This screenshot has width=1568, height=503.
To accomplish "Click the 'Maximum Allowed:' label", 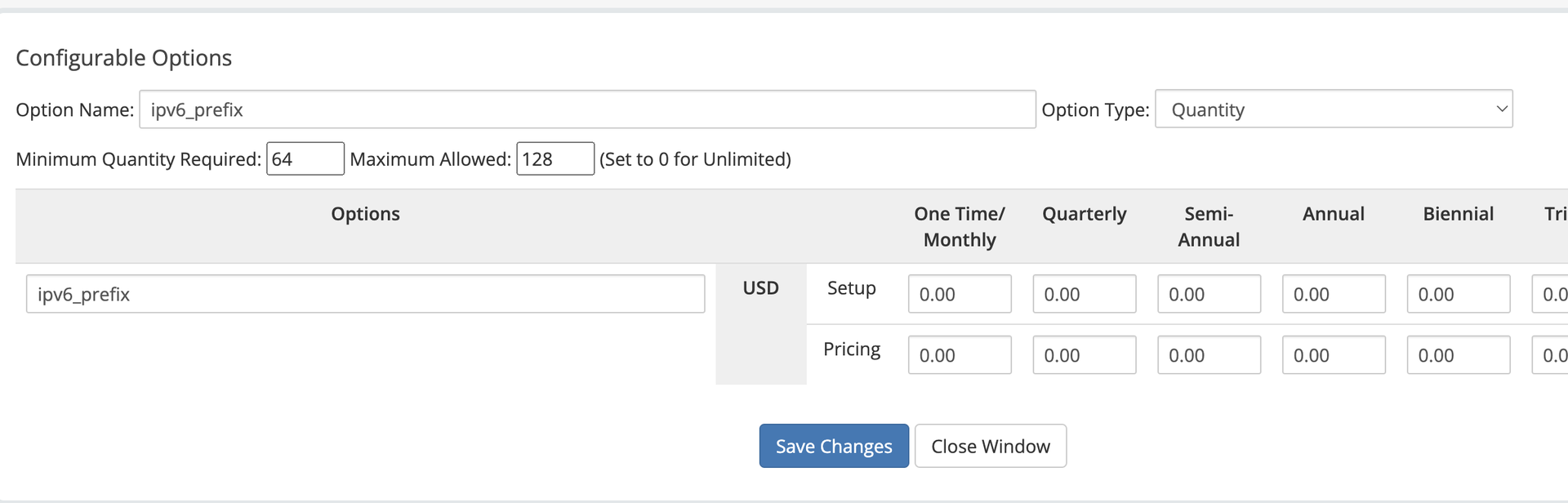I will coord(430,159).
